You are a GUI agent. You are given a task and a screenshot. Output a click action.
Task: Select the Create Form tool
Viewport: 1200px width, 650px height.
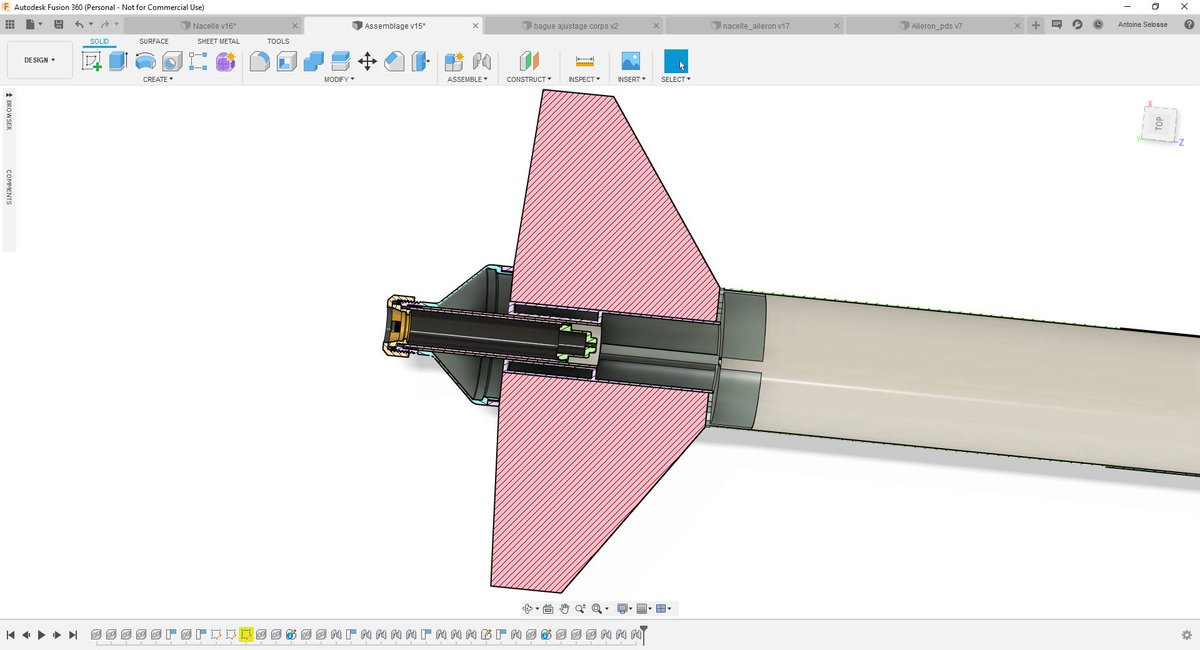point(225,61)
